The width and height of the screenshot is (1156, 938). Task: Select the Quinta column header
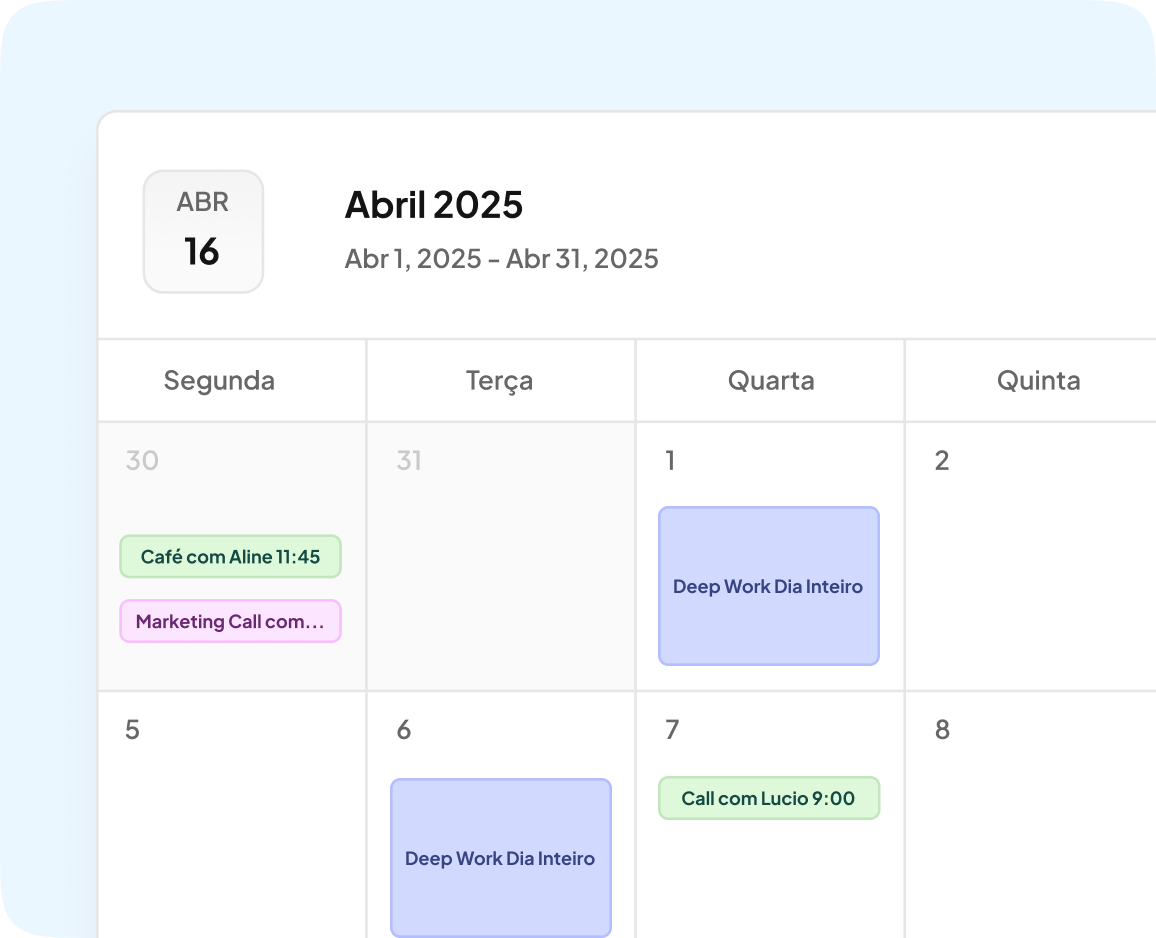tap(1039, 380)
